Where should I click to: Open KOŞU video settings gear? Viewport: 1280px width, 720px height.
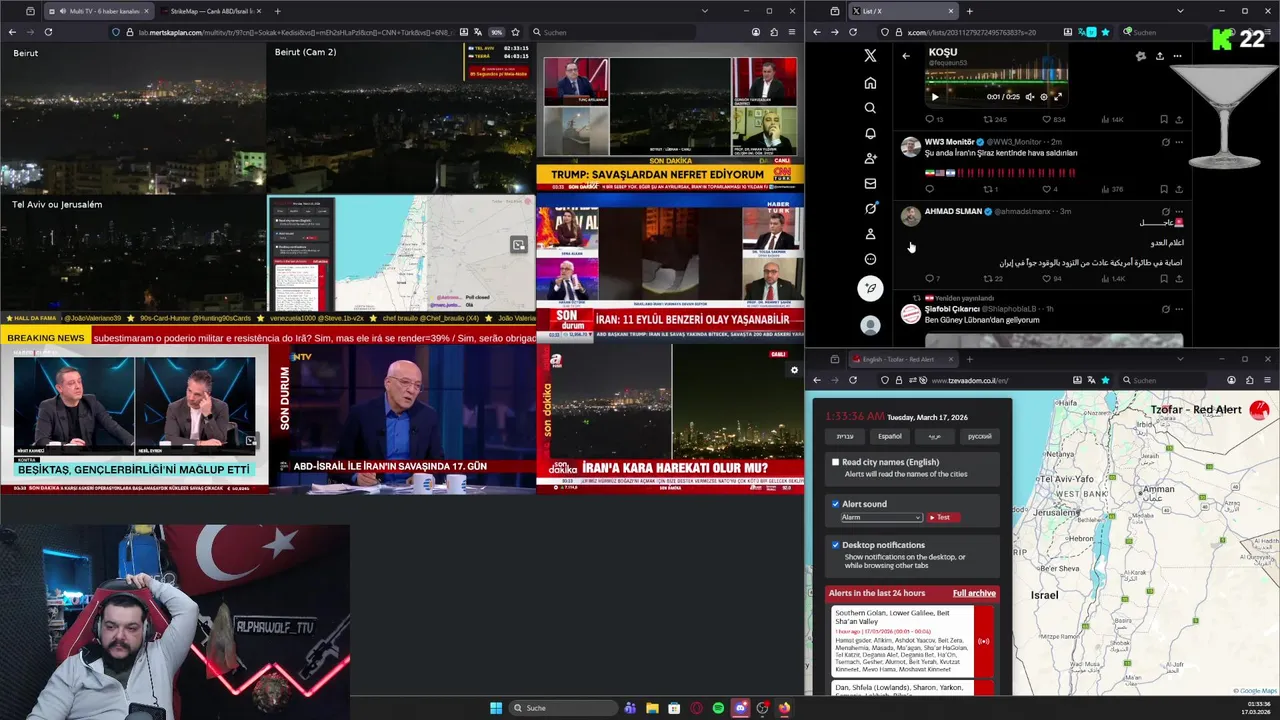point(1044,97)
